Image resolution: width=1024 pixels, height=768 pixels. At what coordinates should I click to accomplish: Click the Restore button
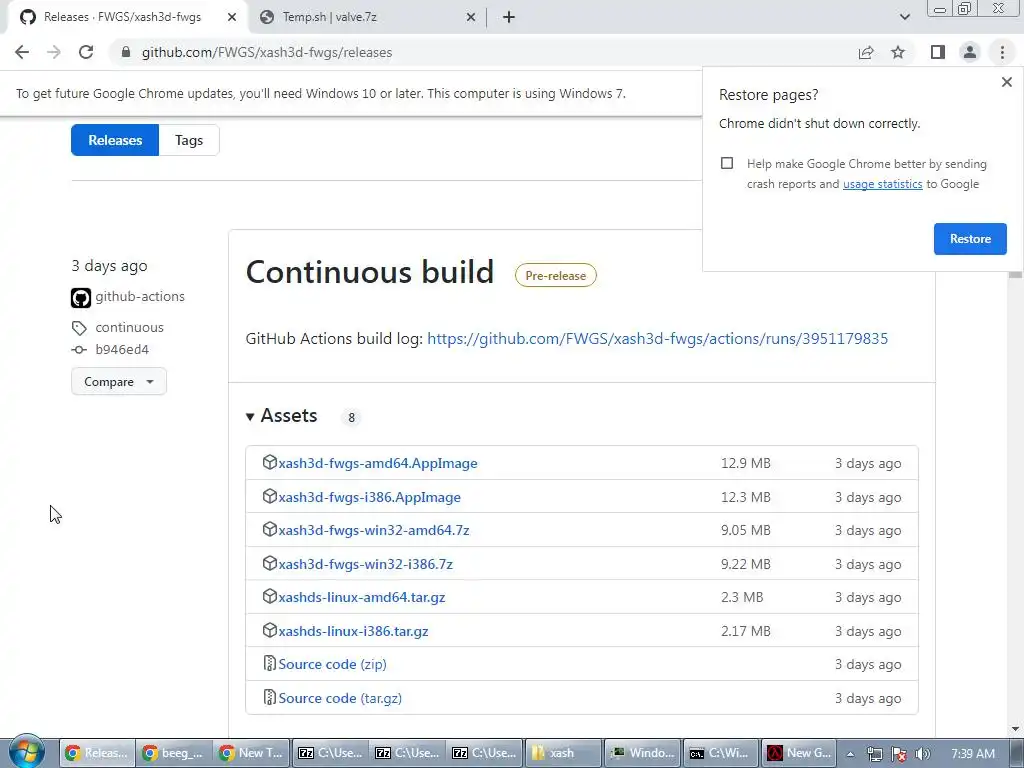[x=970, y=239]
